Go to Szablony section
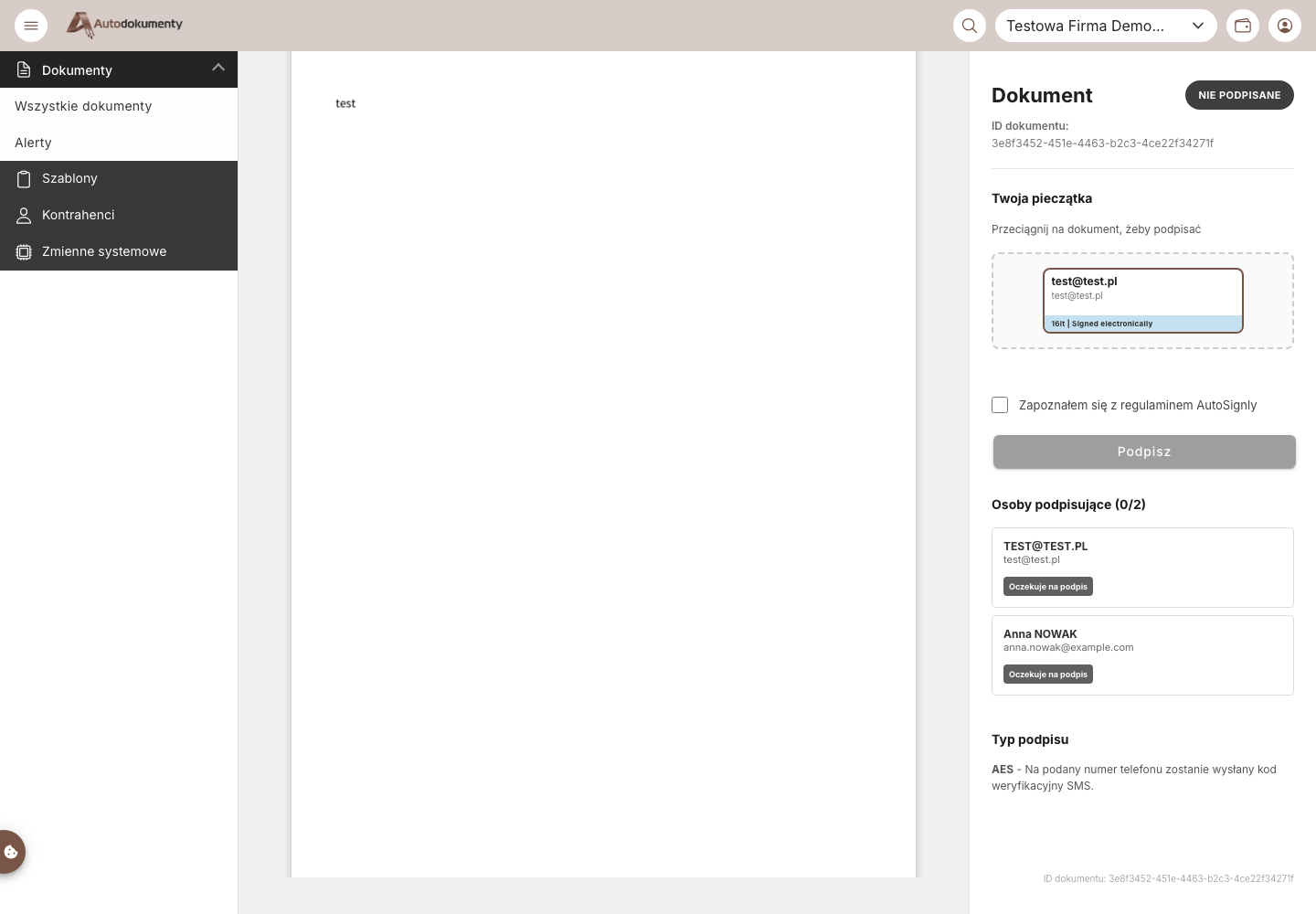 pyautogui.click(x=119, y=178)
